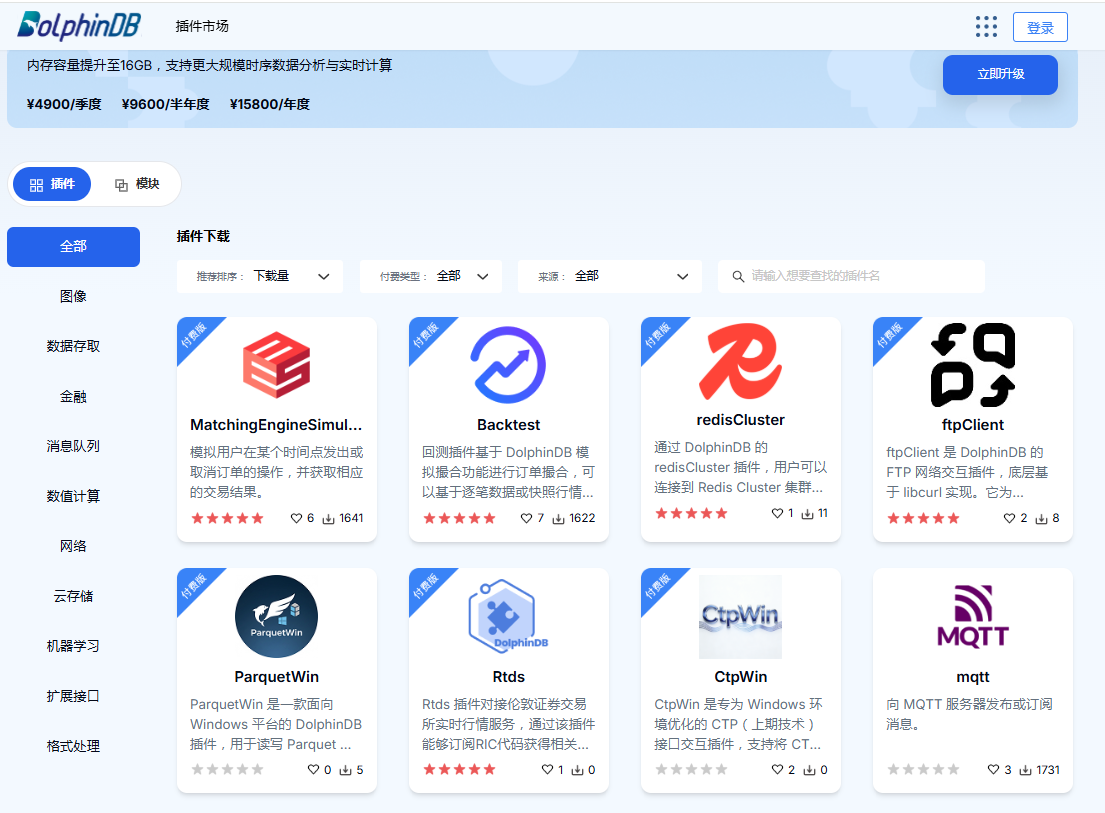Viewport: 1105px width, 813px height.
Task: Open the Rtds plugin logo
Action: [x=508, y=616]
